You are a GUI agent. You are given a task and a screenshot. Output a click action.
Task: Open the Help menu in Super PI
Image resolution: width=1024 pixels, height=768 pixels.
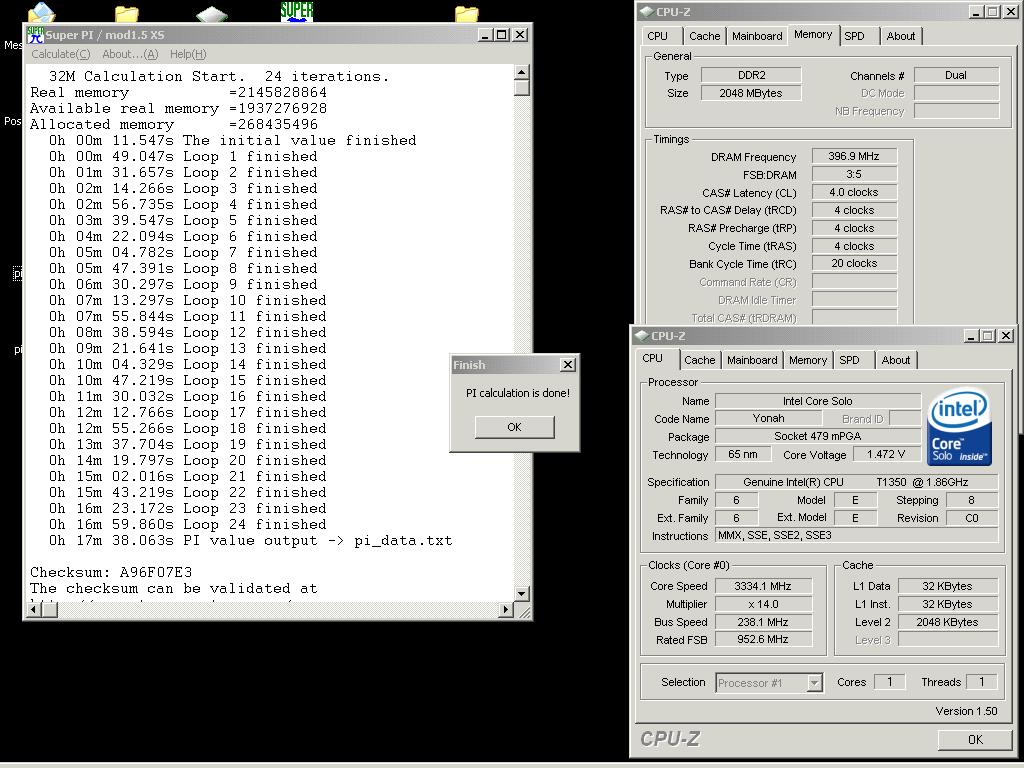pyautogui.click(x=188, y=54)
